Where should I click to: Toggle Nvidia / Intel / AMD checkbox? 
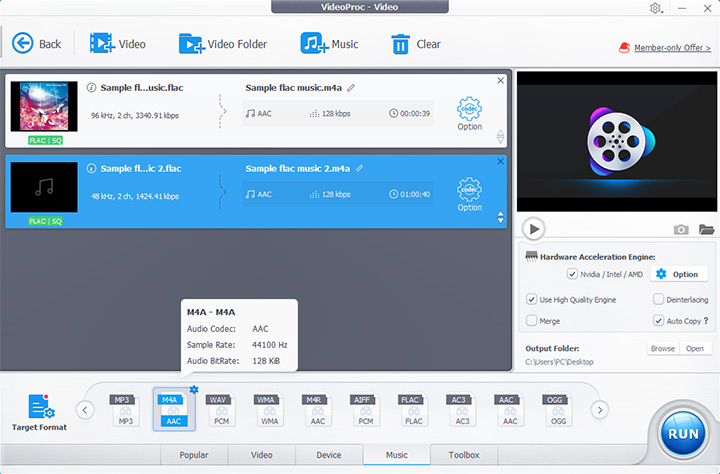coord(572,274)
